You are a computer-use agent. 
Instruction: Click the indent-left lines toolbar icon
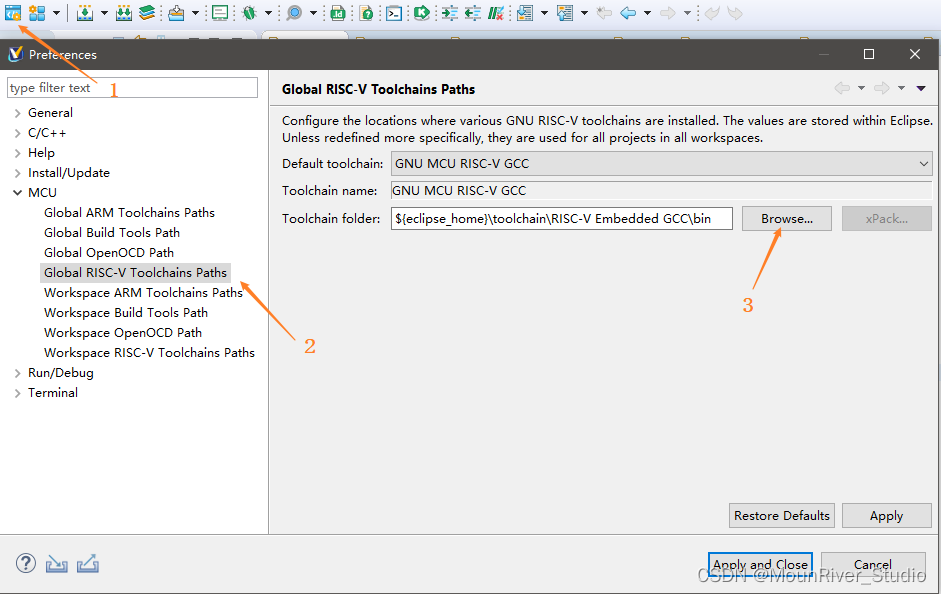472,13
